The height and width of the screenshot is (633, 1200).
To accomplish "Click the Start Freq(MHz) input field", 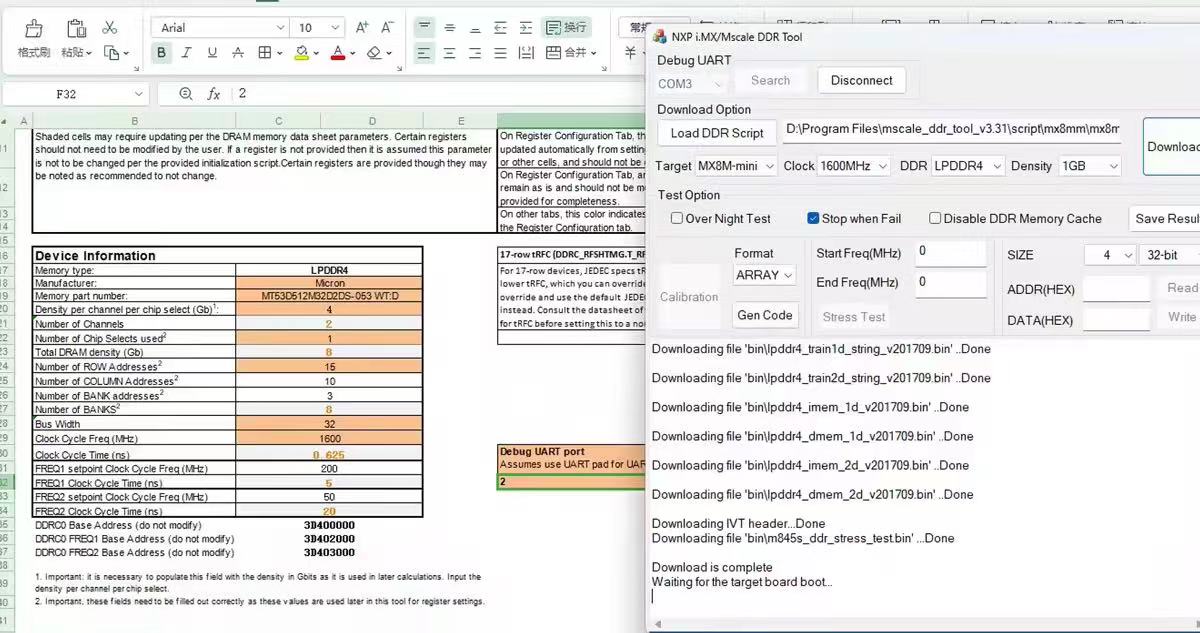I will (x=950, y=253).
